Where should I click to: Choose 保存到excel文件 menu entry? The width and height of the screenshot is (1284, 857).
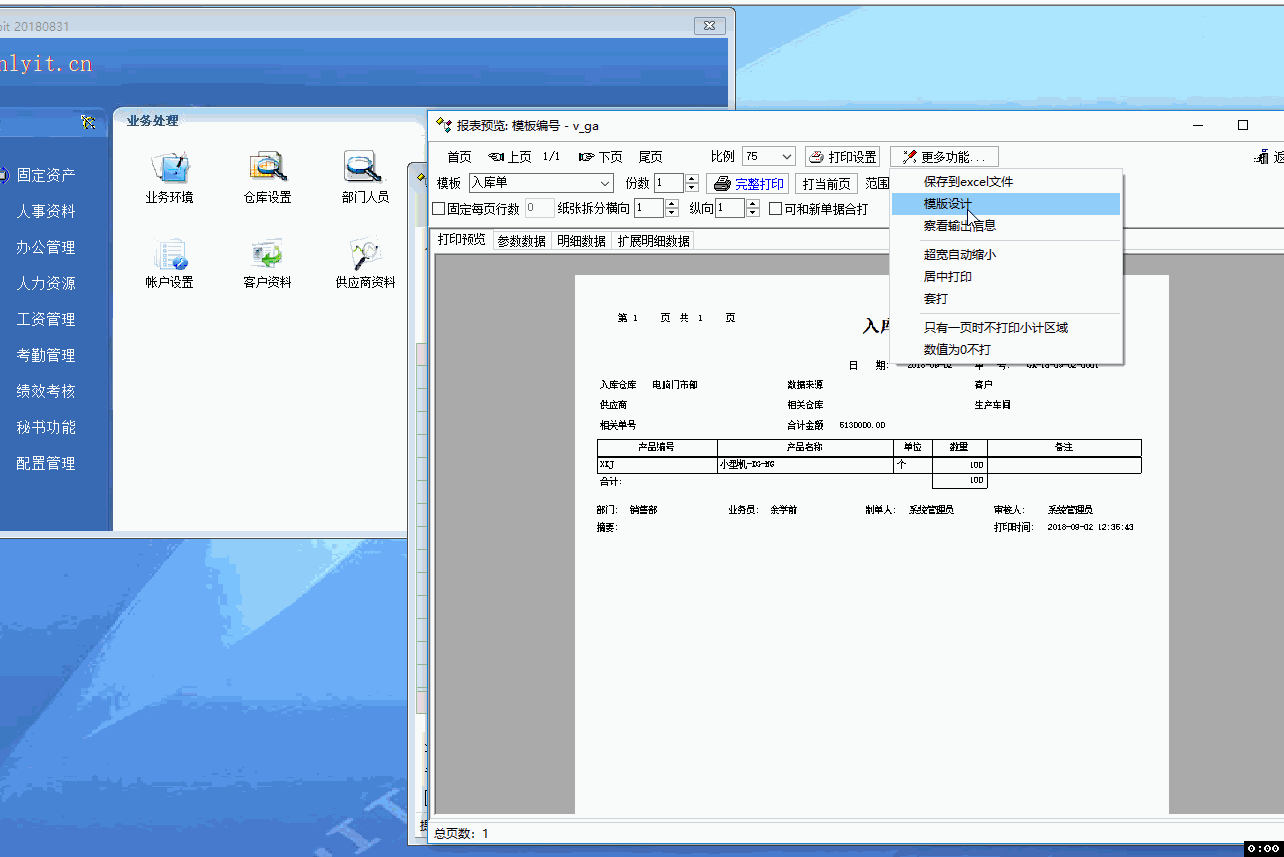coord(968,182)
